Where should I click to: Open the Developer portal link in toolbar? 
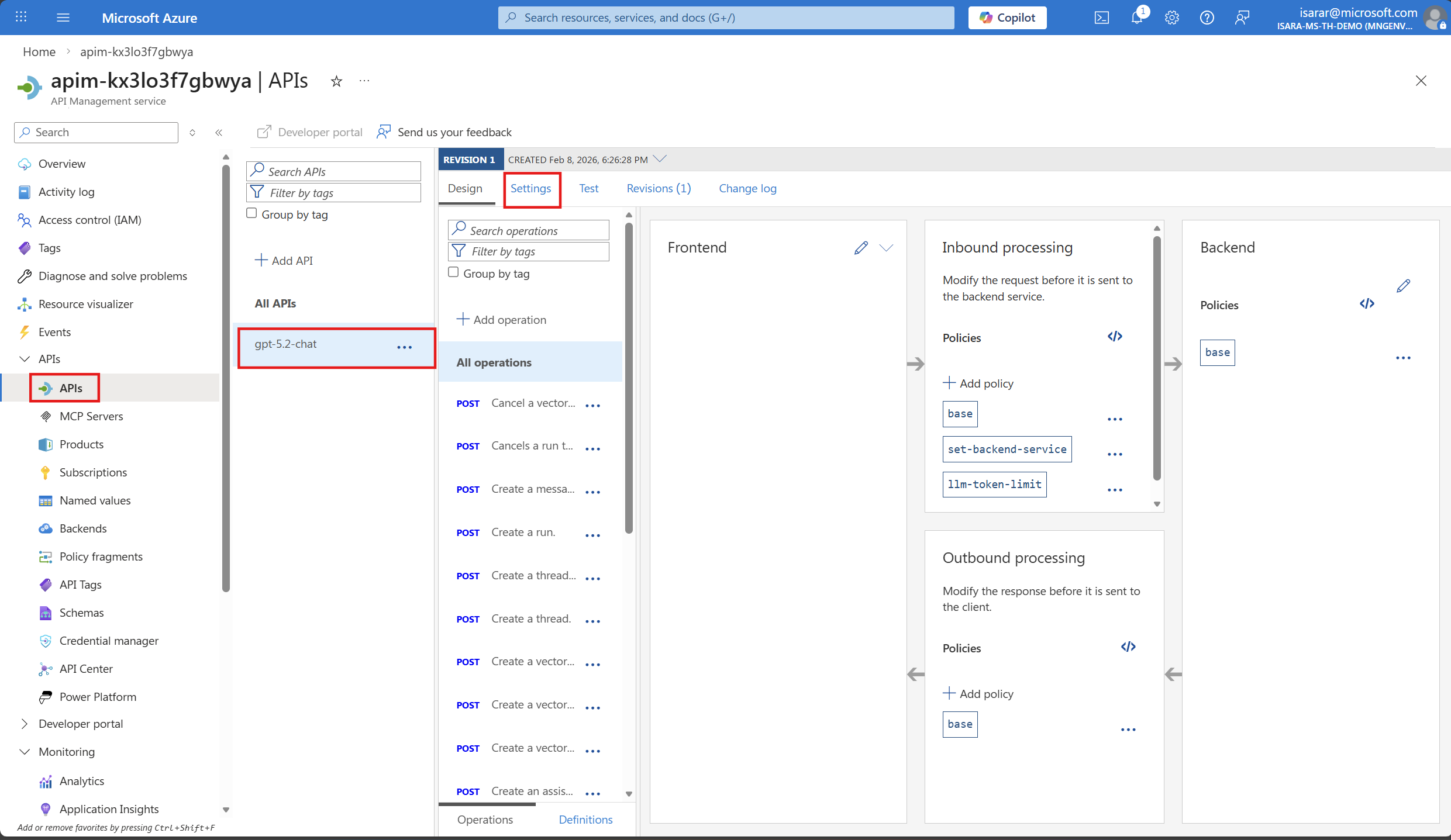pyautogui.click(x=310, y=132)
